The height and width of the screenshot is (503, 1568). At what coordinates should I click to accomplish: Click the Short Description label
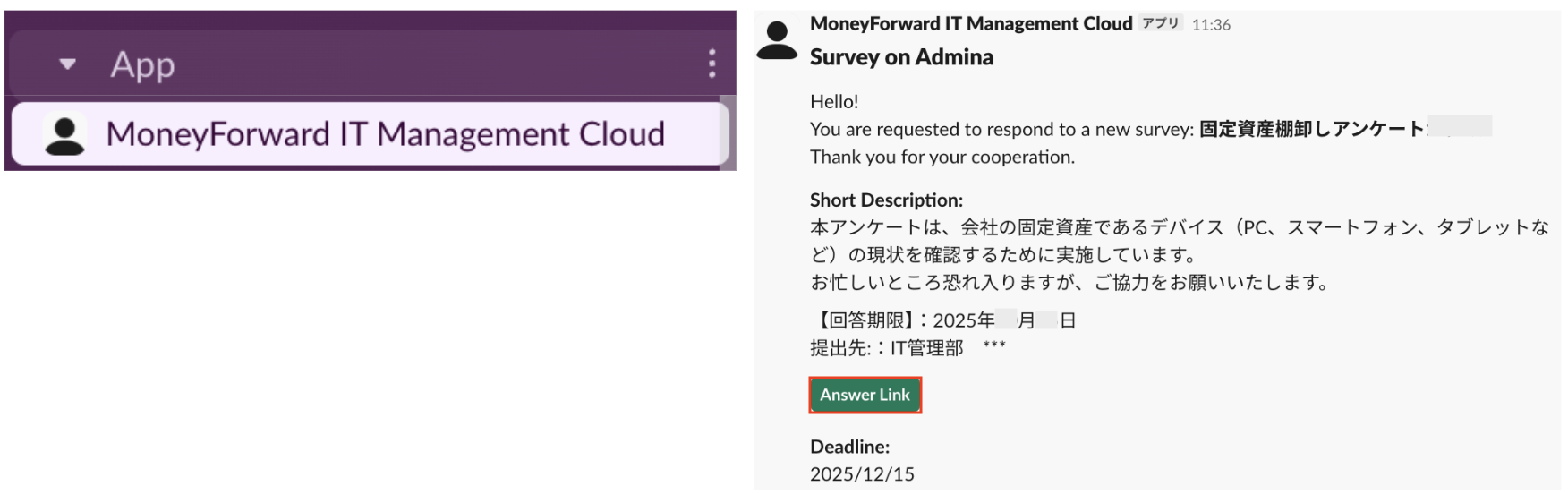pyautogui.click(x=886, y=200)
